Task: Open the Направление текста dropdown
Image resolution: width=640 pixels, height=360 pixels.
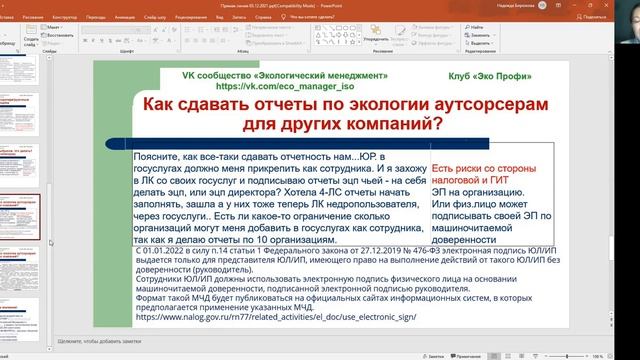Action: [269, 27]
